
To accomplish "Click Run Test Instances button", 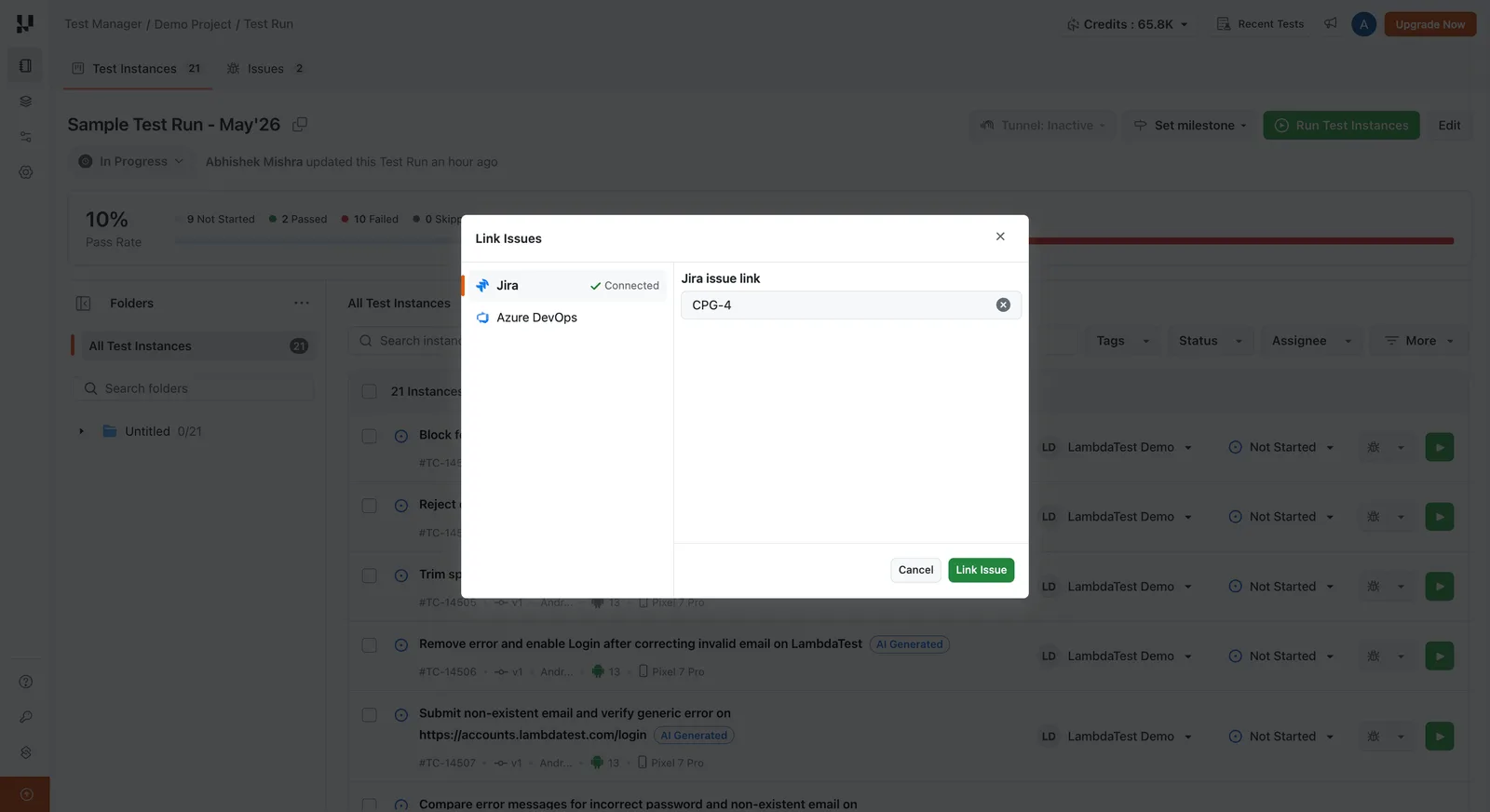I will tap(1341, 126).
